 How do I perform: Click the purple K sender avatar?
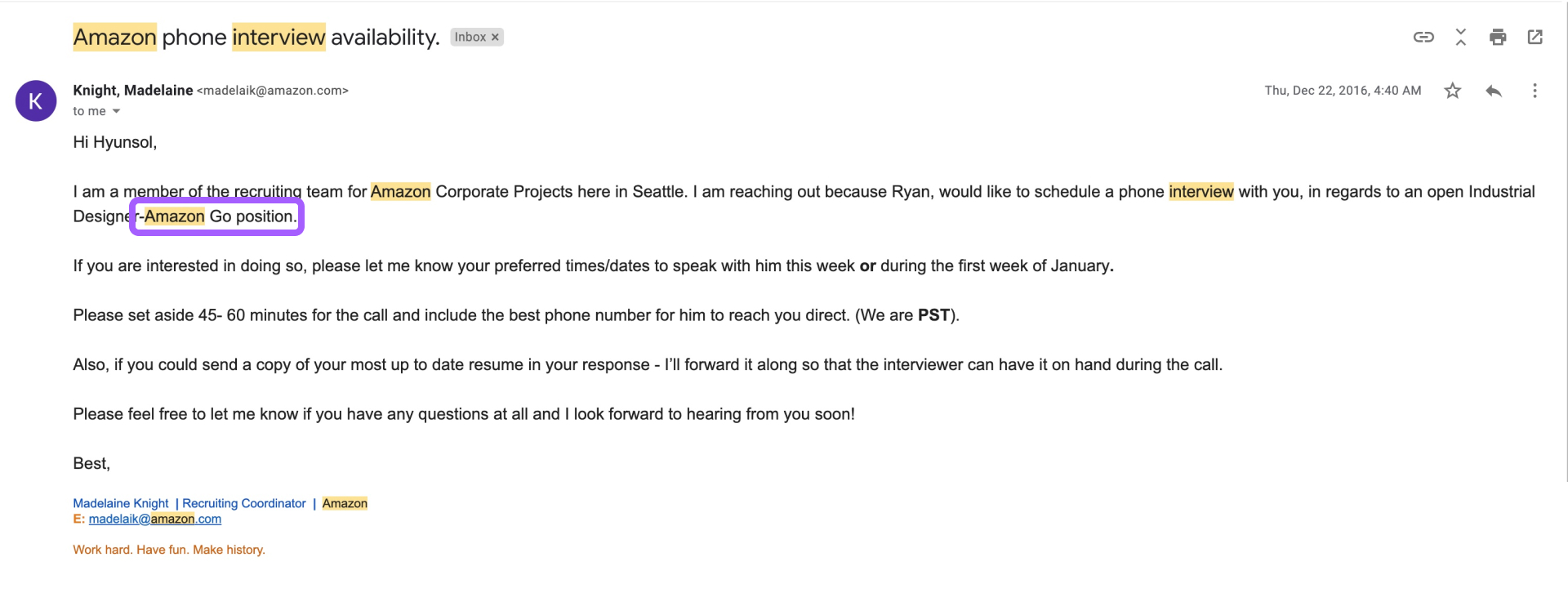[36, 100]
